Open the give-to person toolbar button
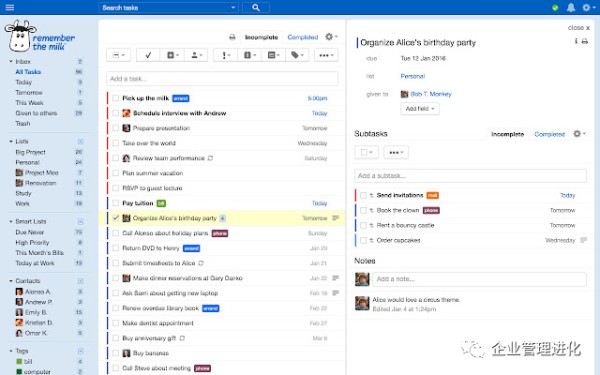Screen dimensions: 600x375 196,55
